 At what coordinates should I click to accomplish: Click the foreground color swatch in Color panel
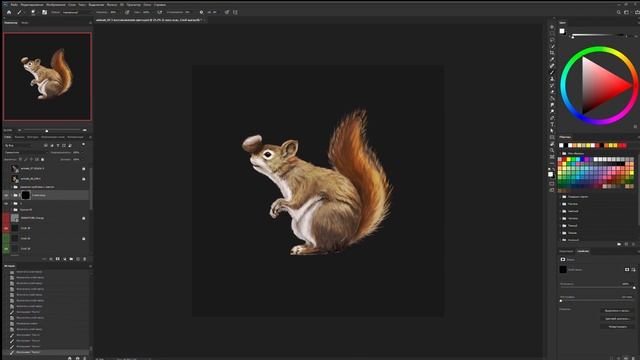pyautogui.click(x=562, y=31)
